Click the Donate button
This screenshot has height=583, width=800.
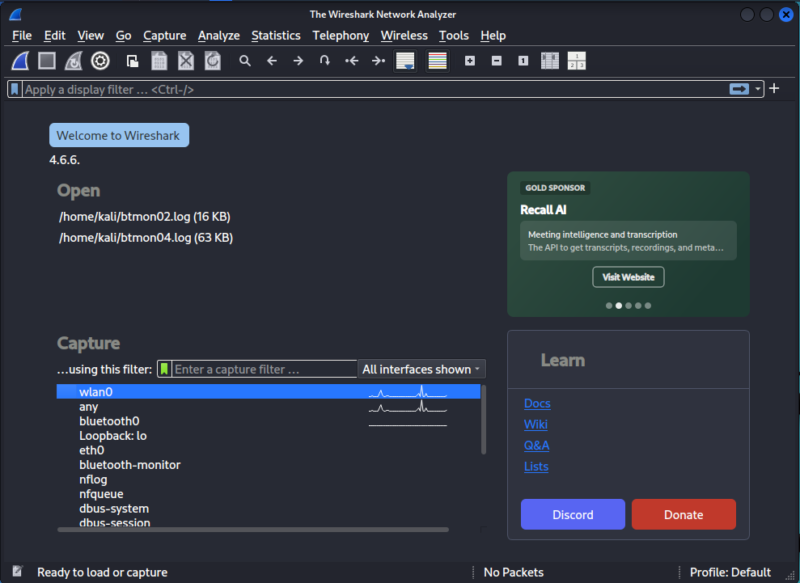[684, 515]
